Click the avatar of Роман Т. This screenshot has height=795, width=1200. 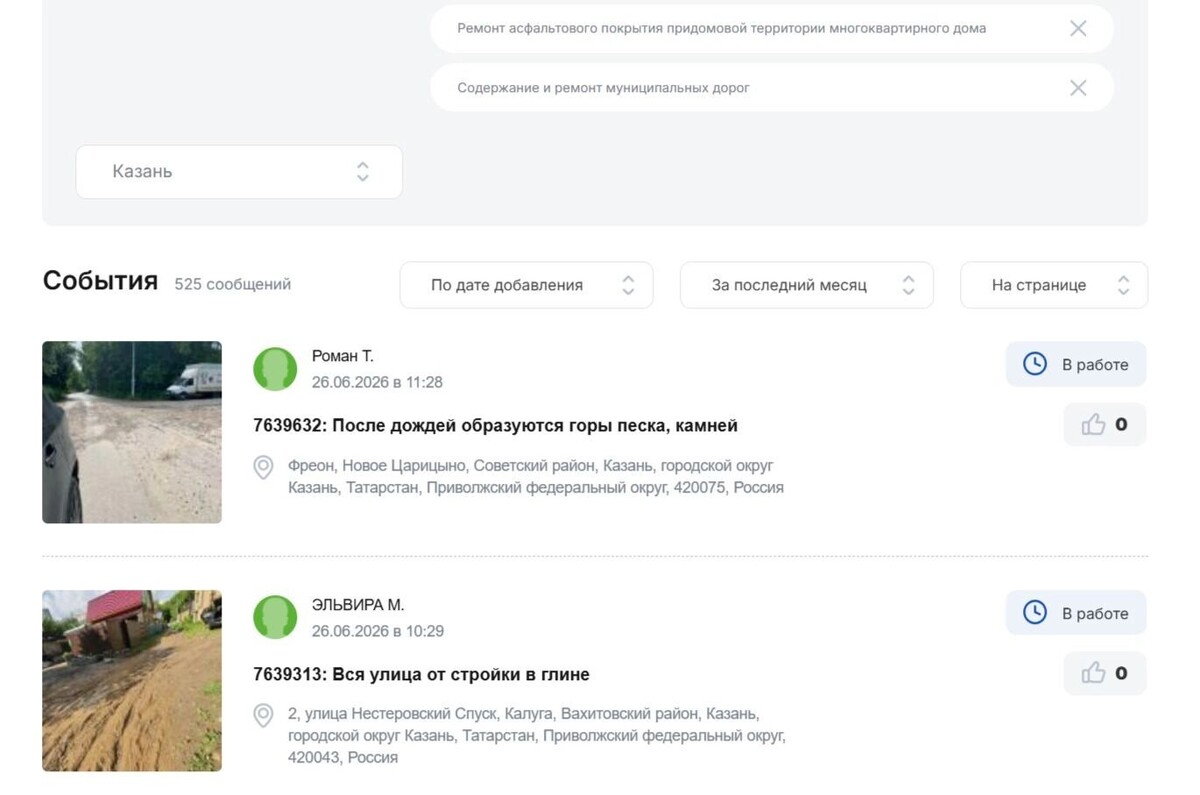275,369
